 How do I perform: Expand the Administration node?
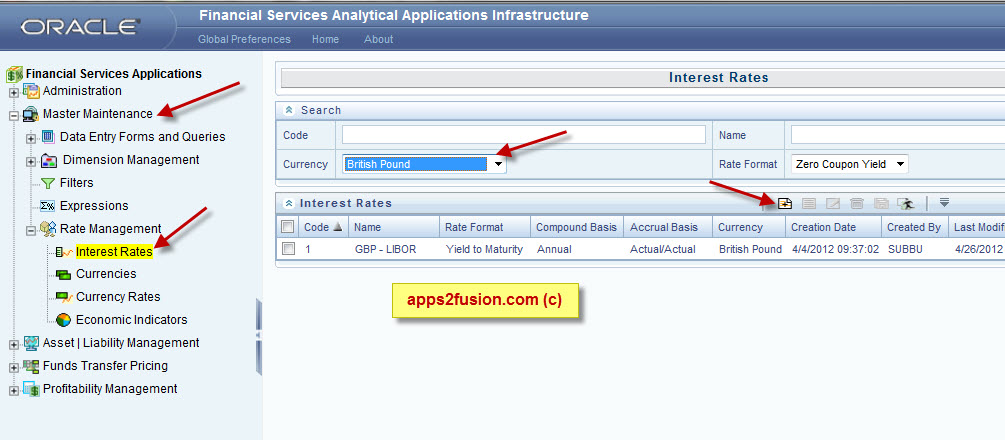coord(14,92)
